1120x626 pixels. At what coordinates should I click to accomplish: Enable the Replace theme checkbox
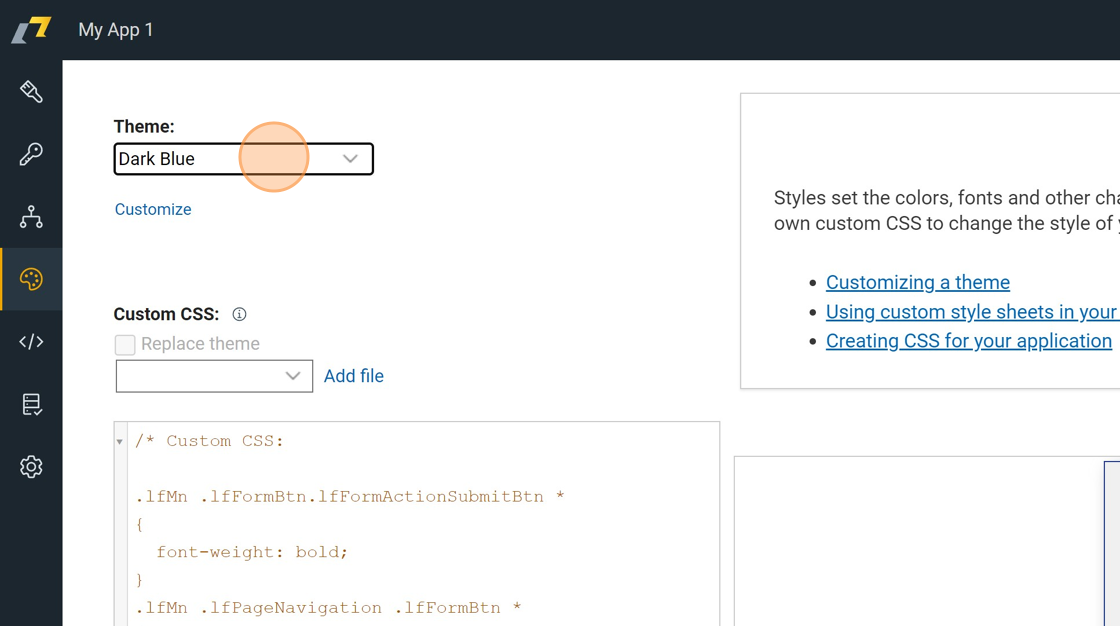tap(125, 344)
